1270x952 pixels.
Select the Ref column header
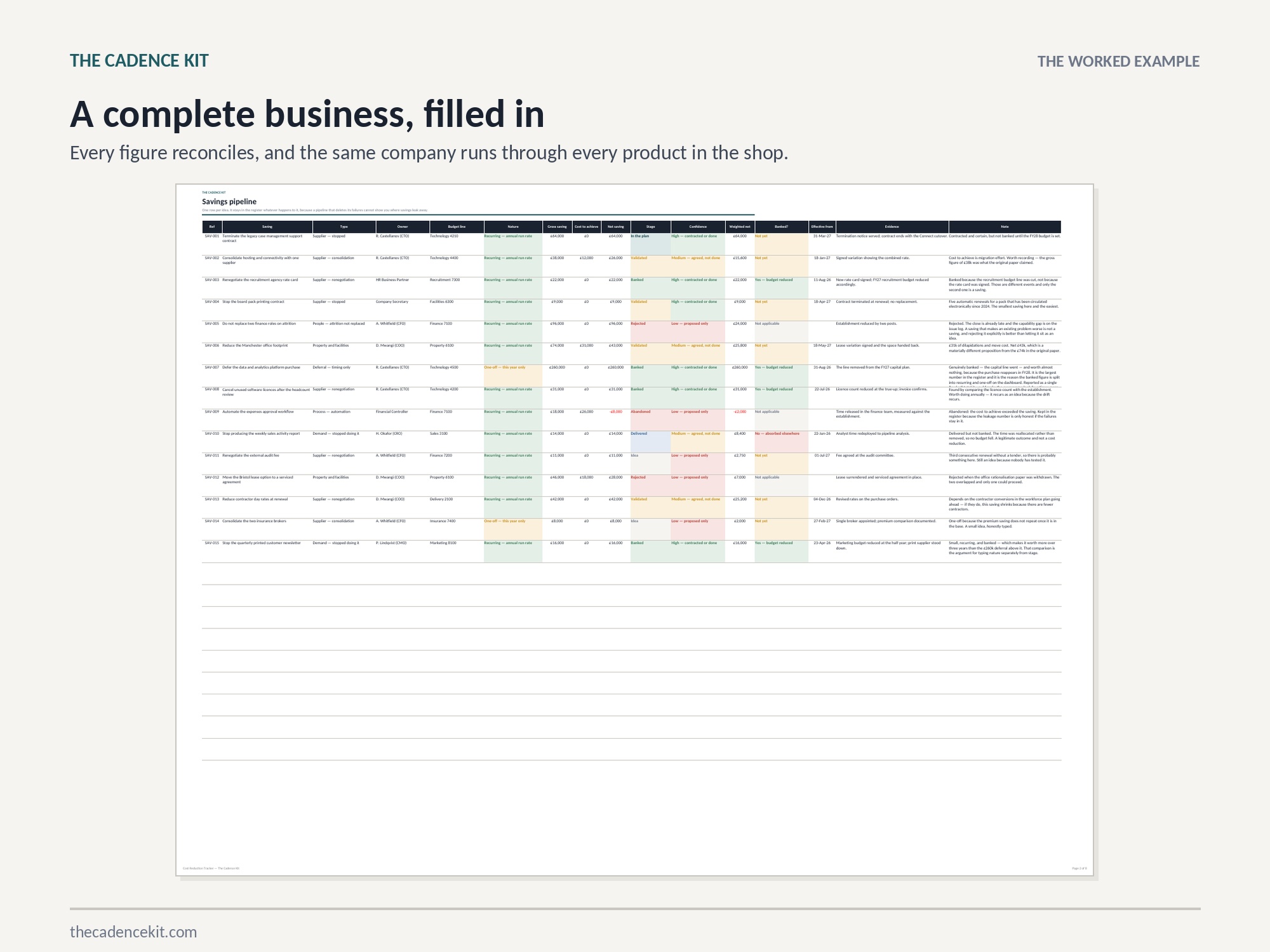212,227
